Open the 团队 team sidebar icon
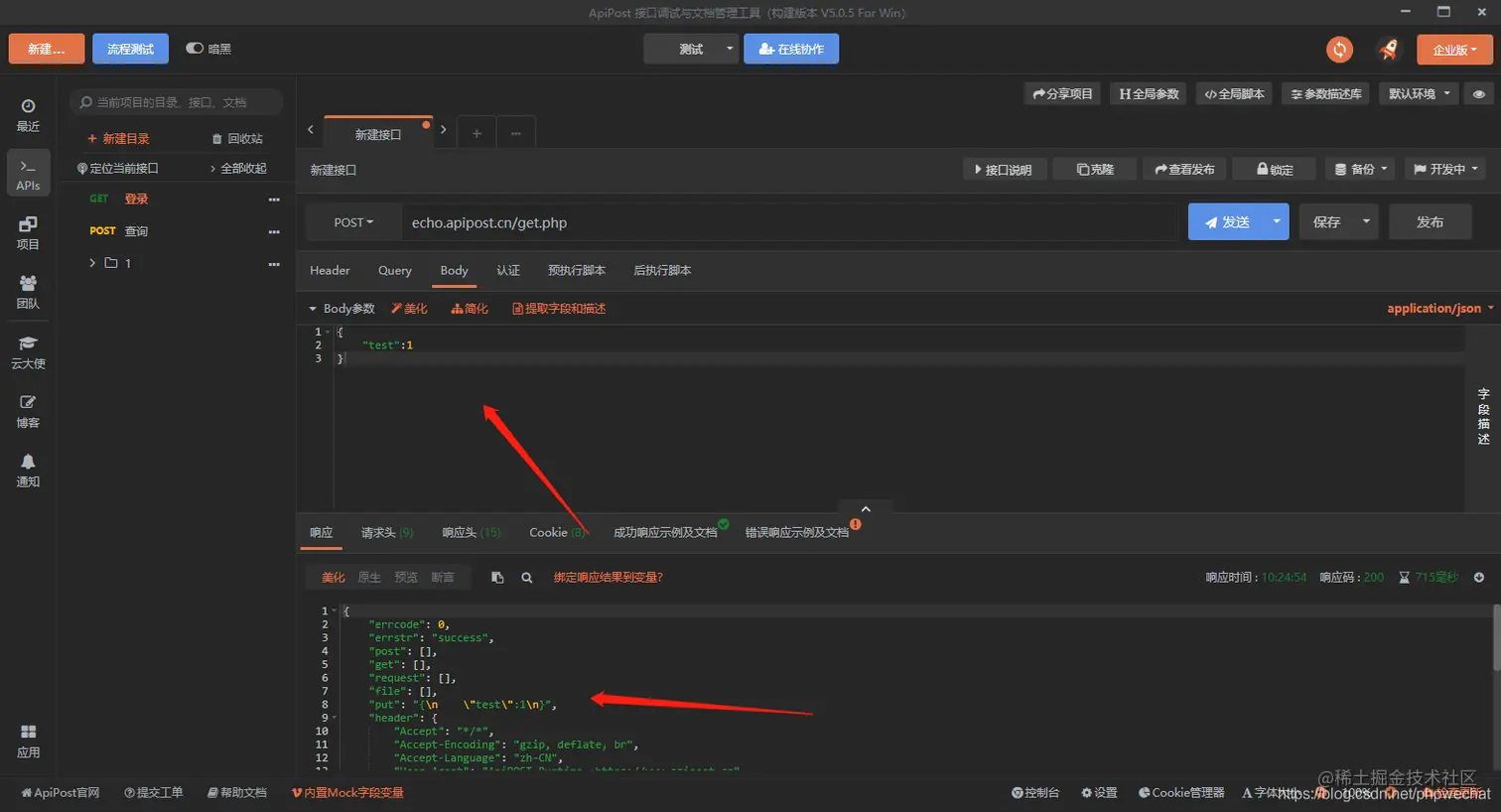This screenshot has width=1501, height=812. (x=28, y=293)
